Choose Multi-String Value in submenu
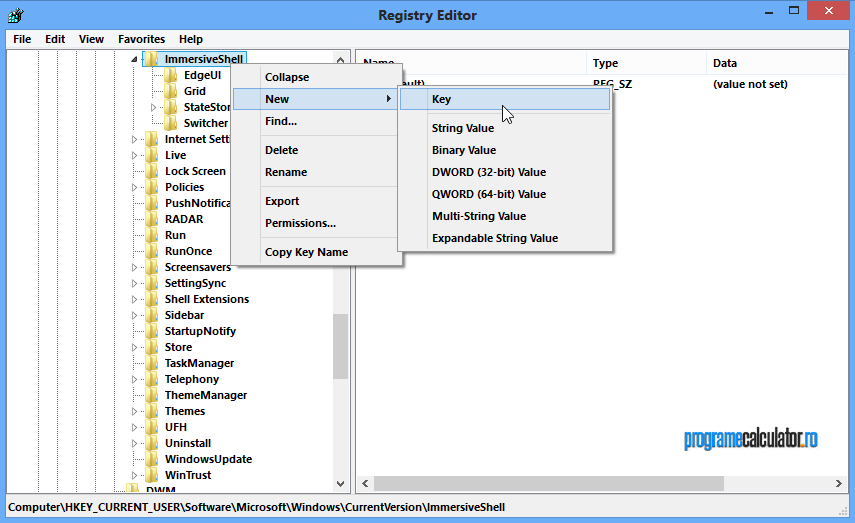 click(x=505, y=216)
